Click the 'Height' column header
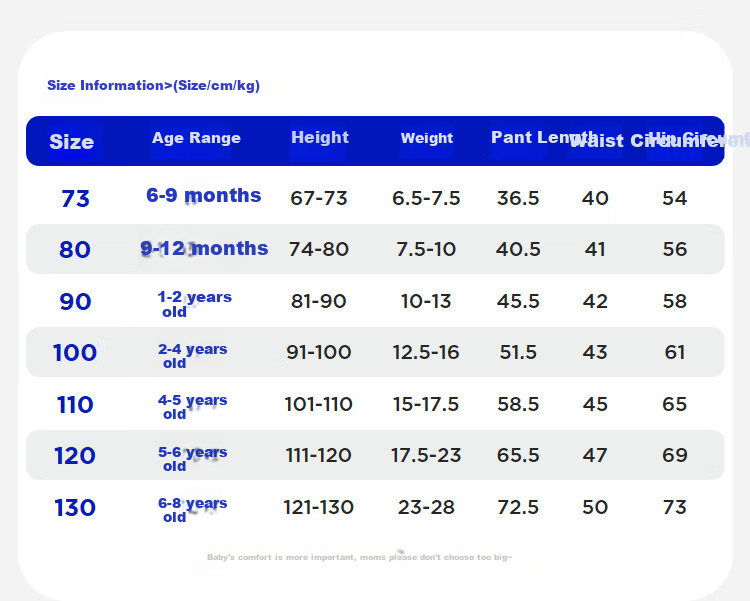750x601 pixels. pos(320,137)
